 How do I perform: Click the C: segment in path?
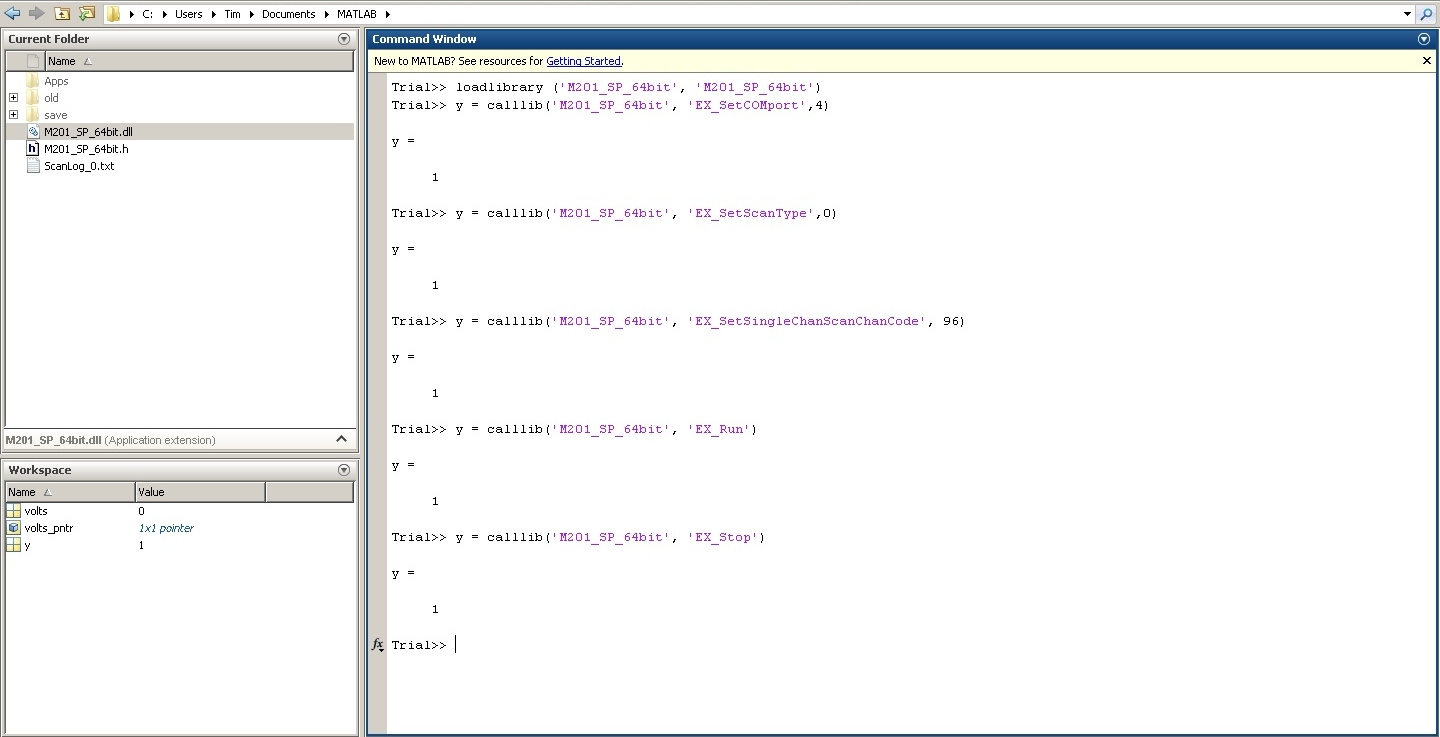tap(147, 14)
